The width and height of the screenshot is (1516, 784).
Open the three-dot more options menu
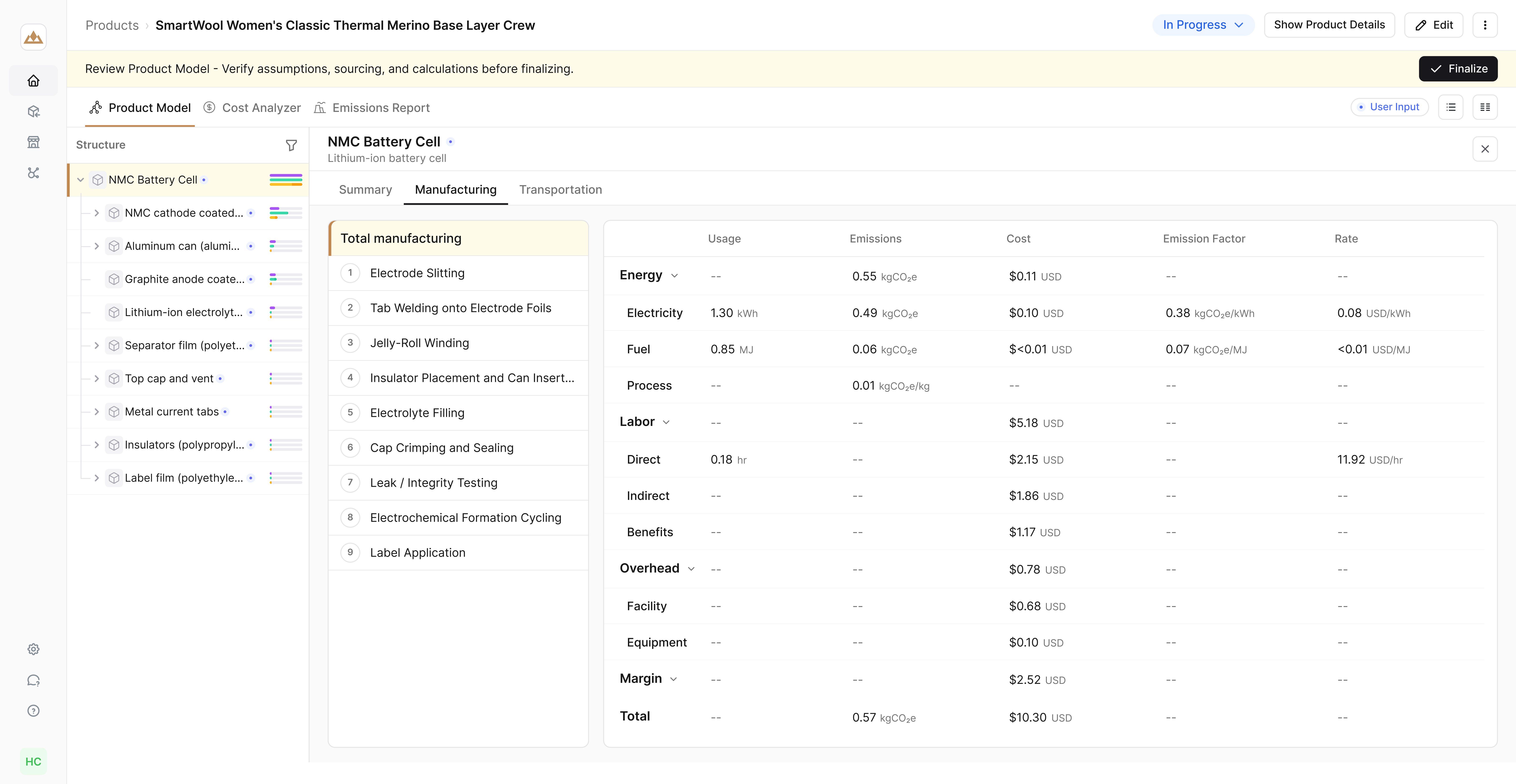[1485, 25]
